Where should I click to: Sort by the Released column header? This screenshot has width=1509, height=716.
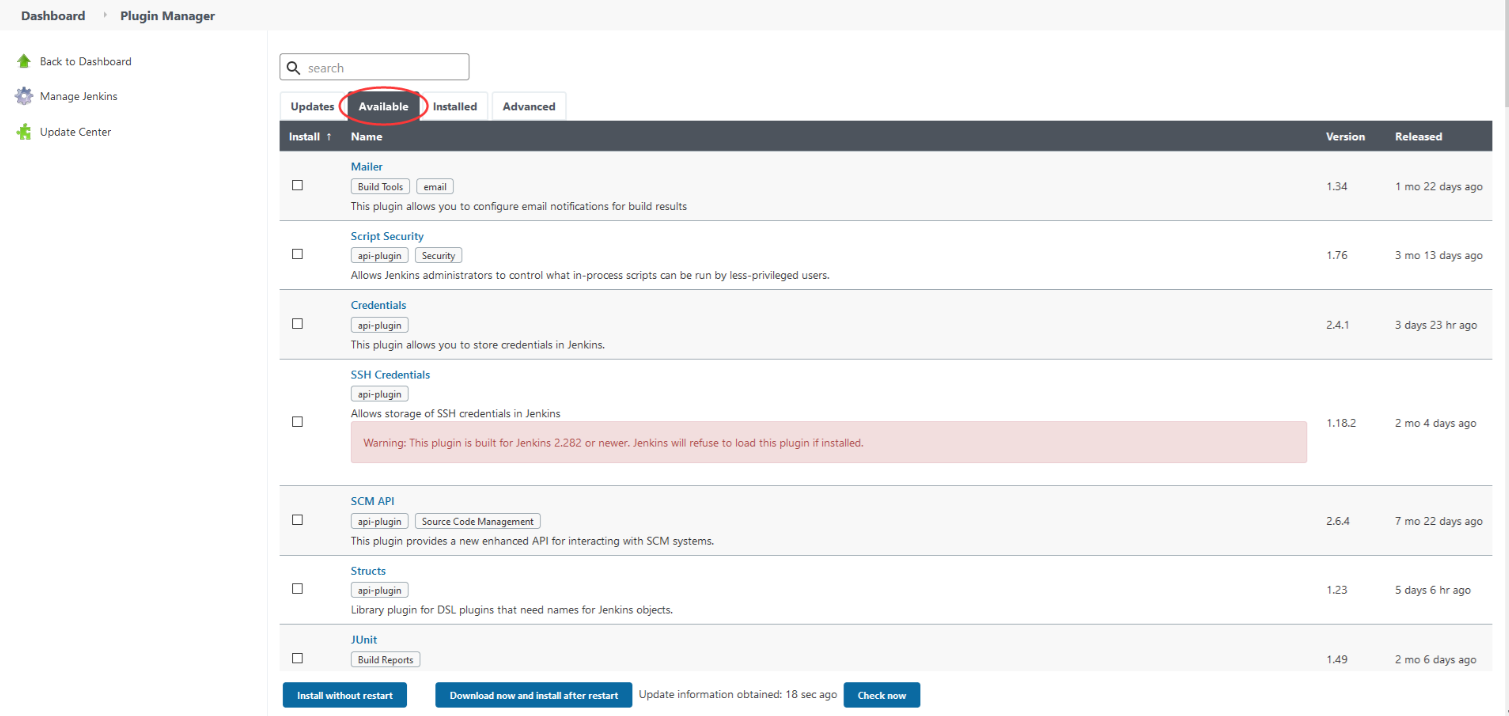1418,137
